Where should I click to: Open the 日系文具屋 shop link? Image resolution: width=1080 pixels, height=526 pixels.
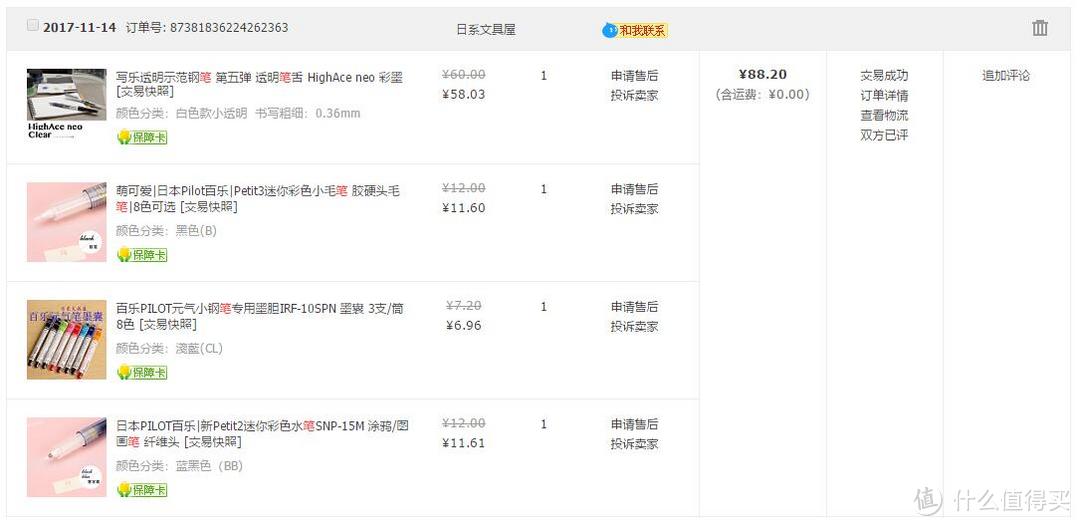[x=486, y=30]
